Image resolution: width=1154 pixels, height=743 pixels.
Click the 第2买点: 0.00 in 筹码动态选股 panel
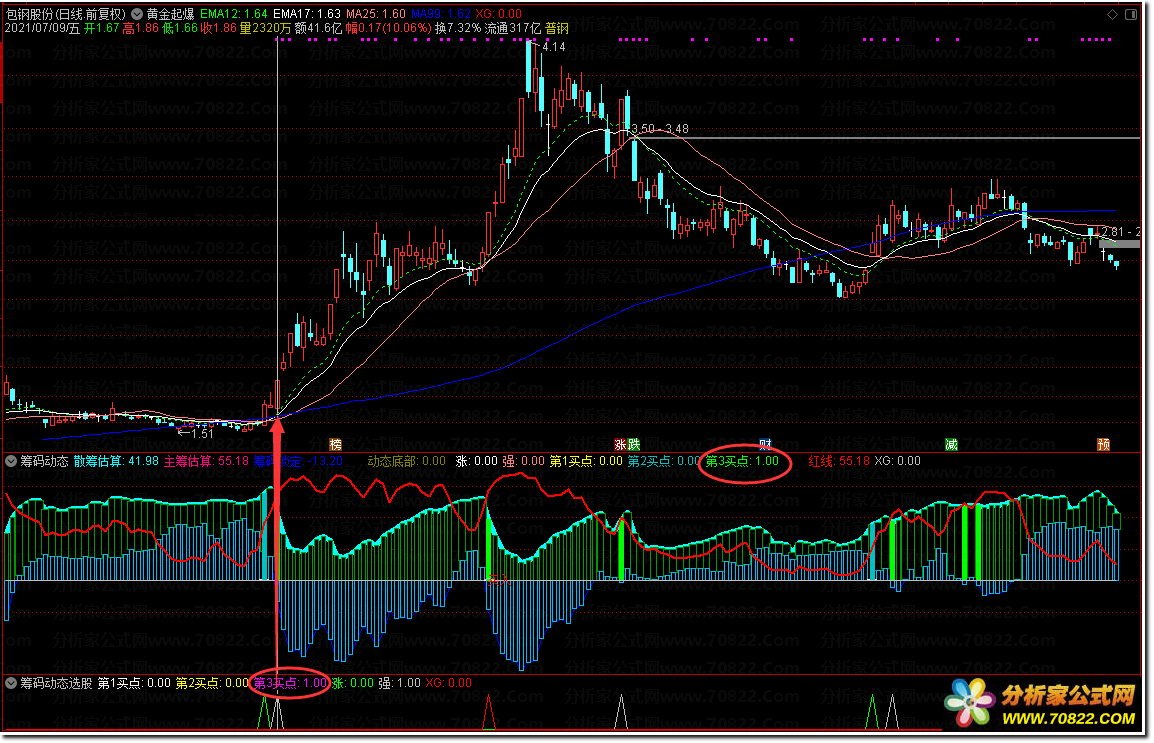[212, 683]
